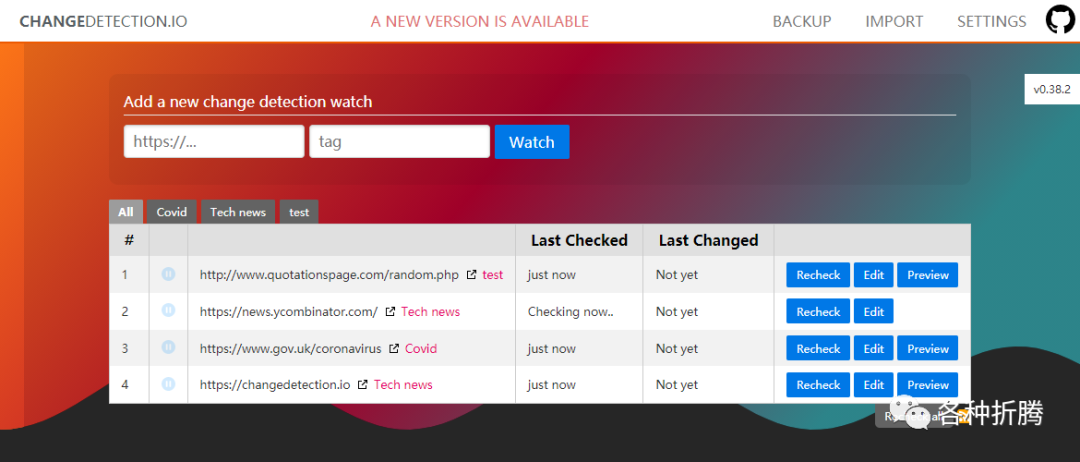Edit the quotationspage.com watch
Screen dimensions: 1080x462
[873, 275]
